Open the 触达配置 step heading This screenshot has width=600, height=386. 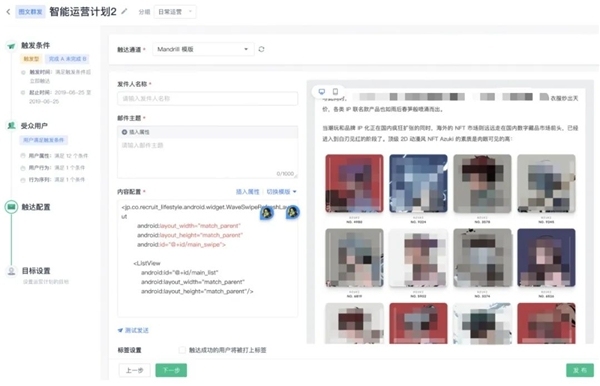coord(36,207)
